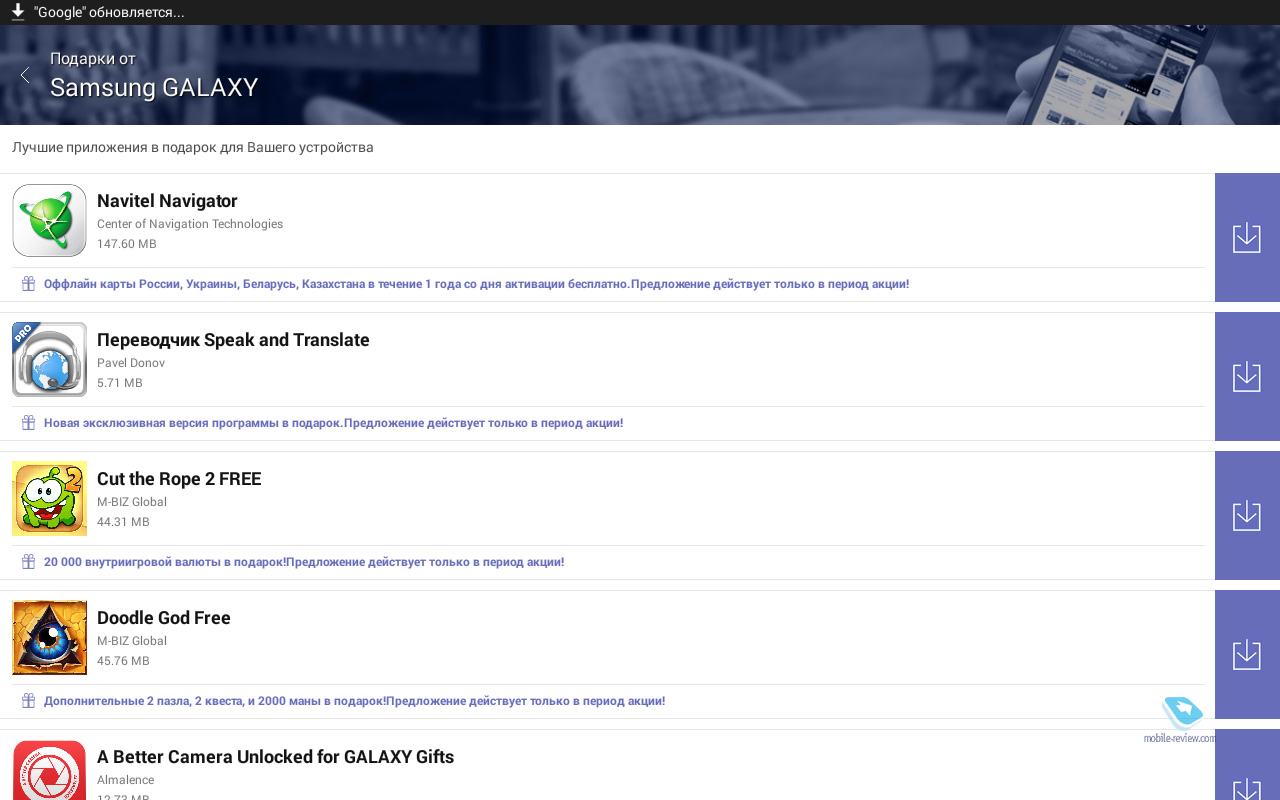Download A Better Camera Unlocked
This screenshot has height=800, width=1280.
[x=1247, y=765]
